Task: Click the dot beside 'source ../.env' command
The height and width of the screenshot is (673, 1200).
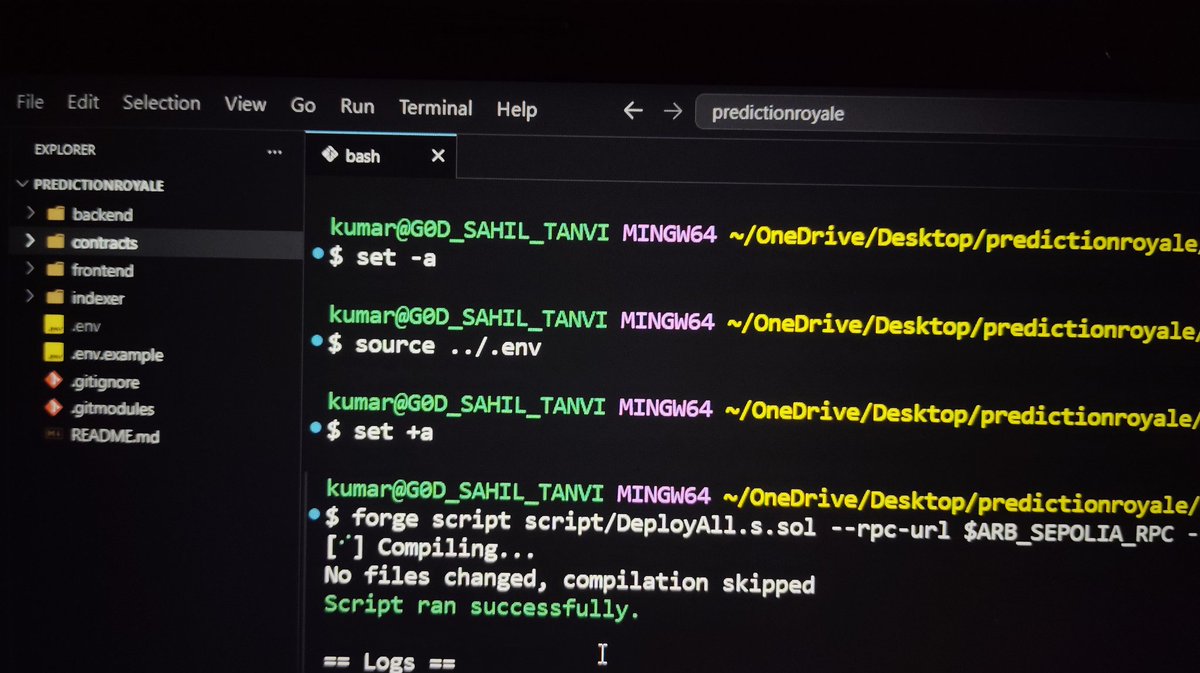Action: [317, 342]
